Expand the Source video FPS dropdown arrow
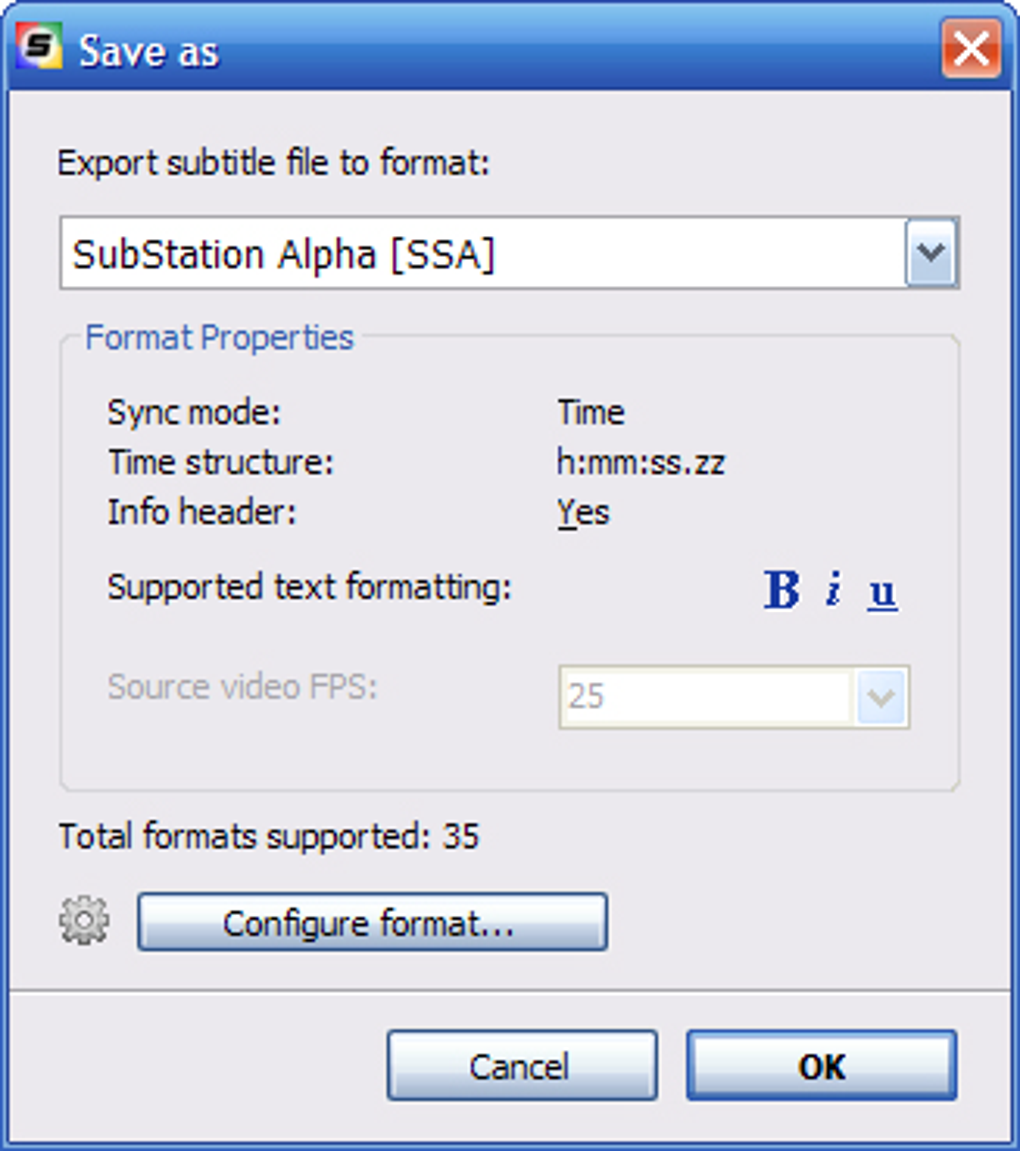 pos(882,697)
